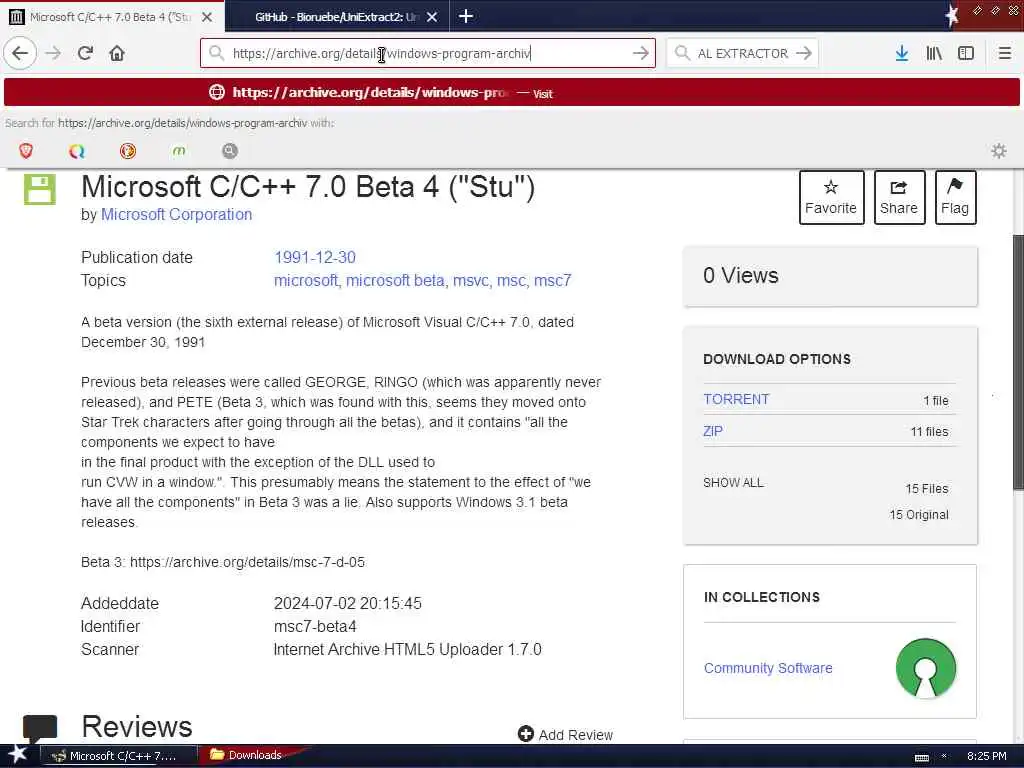Click Add Review

565,735
